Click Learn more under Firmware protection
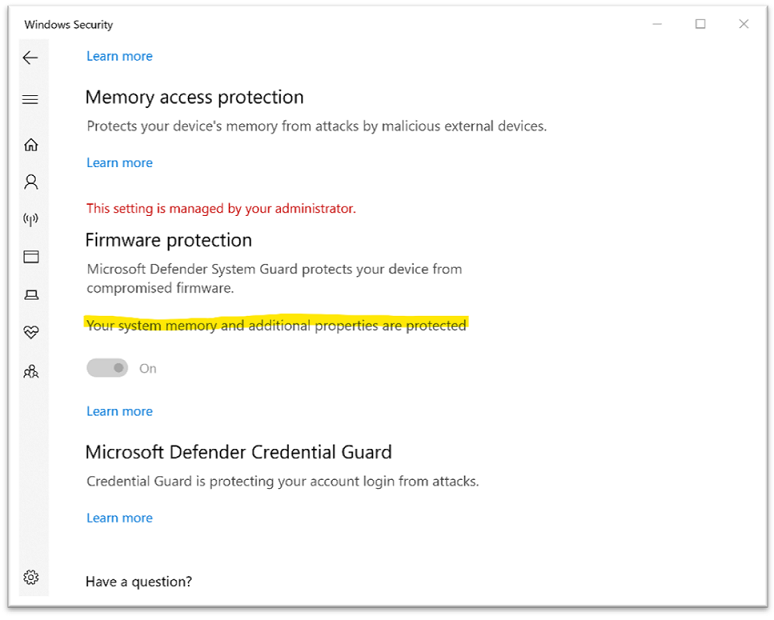Screen dimensions: 774x620 (119, 412)
